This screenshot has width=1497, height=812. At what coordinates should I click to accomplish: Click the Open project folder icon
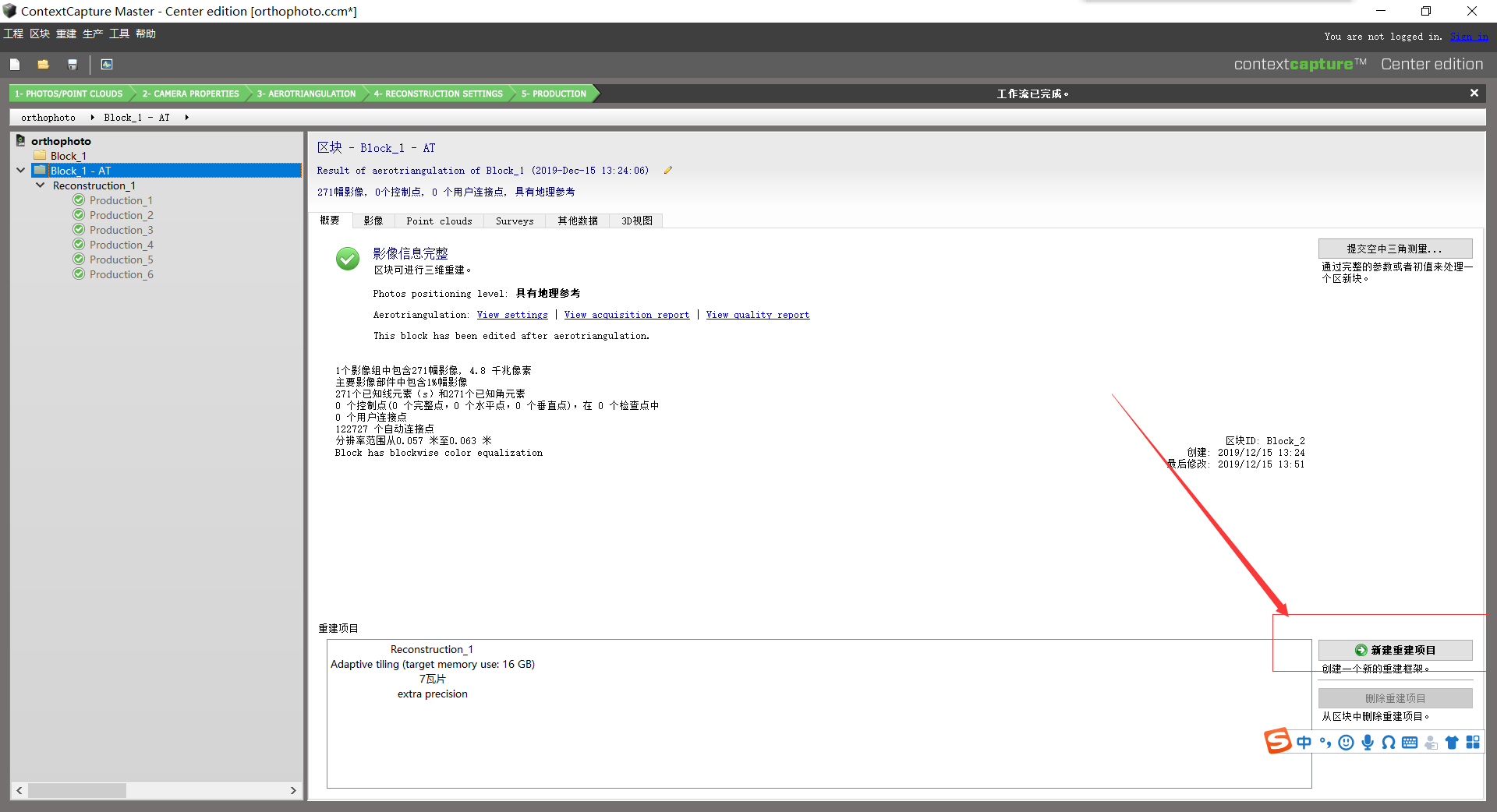pyautogui.click(x=43, y=65)
